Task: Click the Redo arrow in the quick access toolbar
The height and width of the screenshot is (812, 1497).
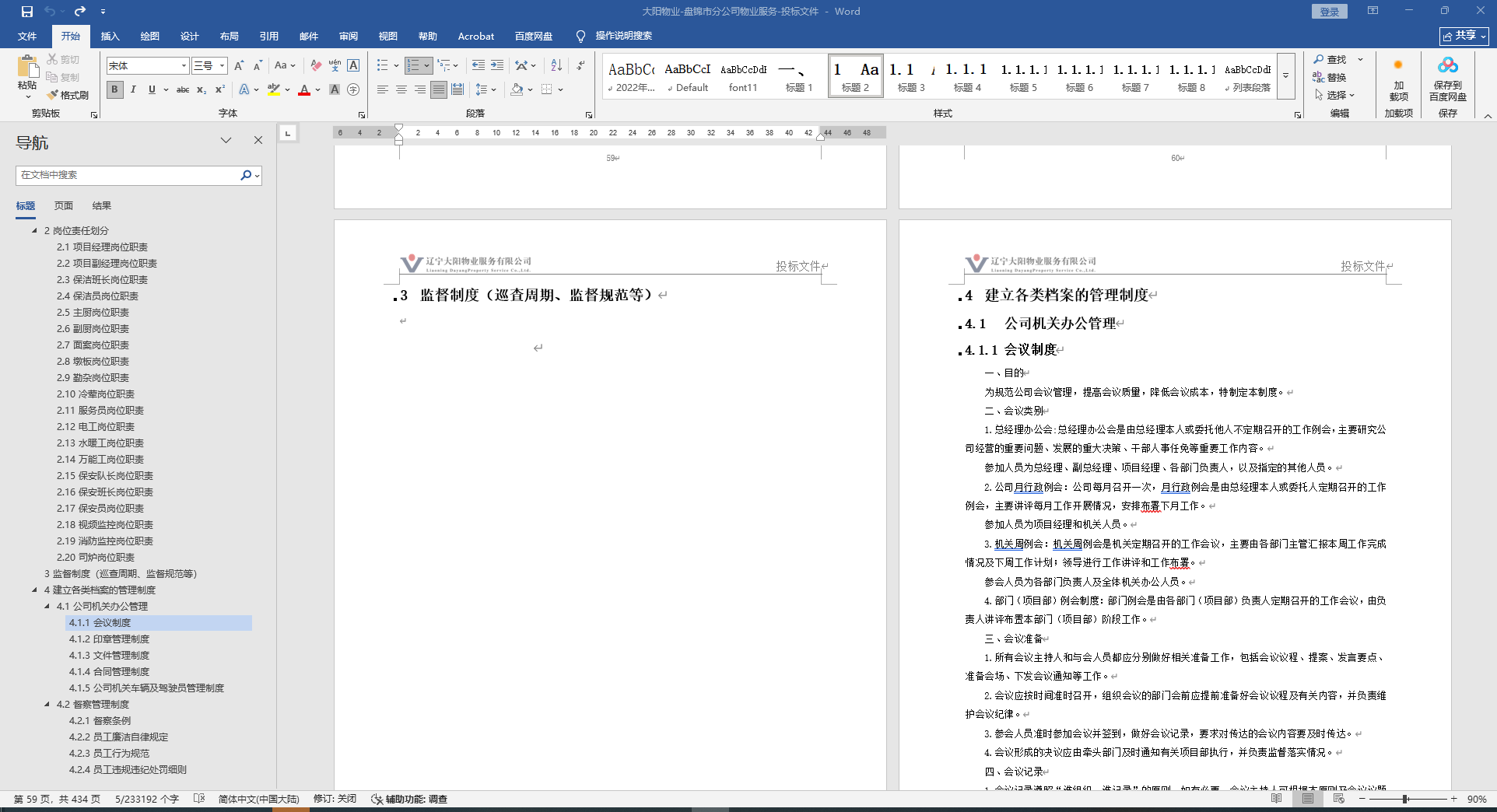Action: click(80, 12)
